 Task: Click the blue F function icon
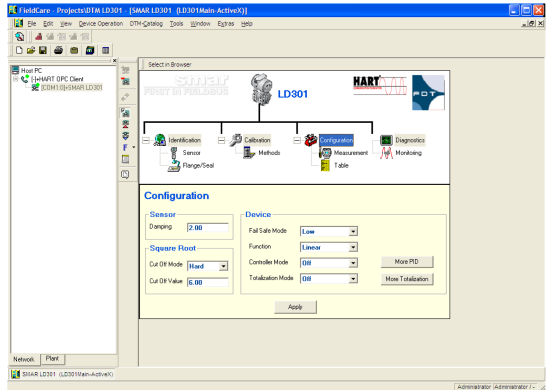[x=125, y=148]
